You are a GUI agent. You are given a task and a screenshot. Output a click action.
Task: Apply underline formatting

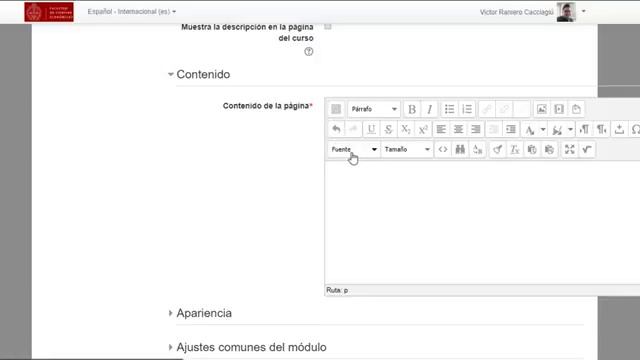(371, 129)
